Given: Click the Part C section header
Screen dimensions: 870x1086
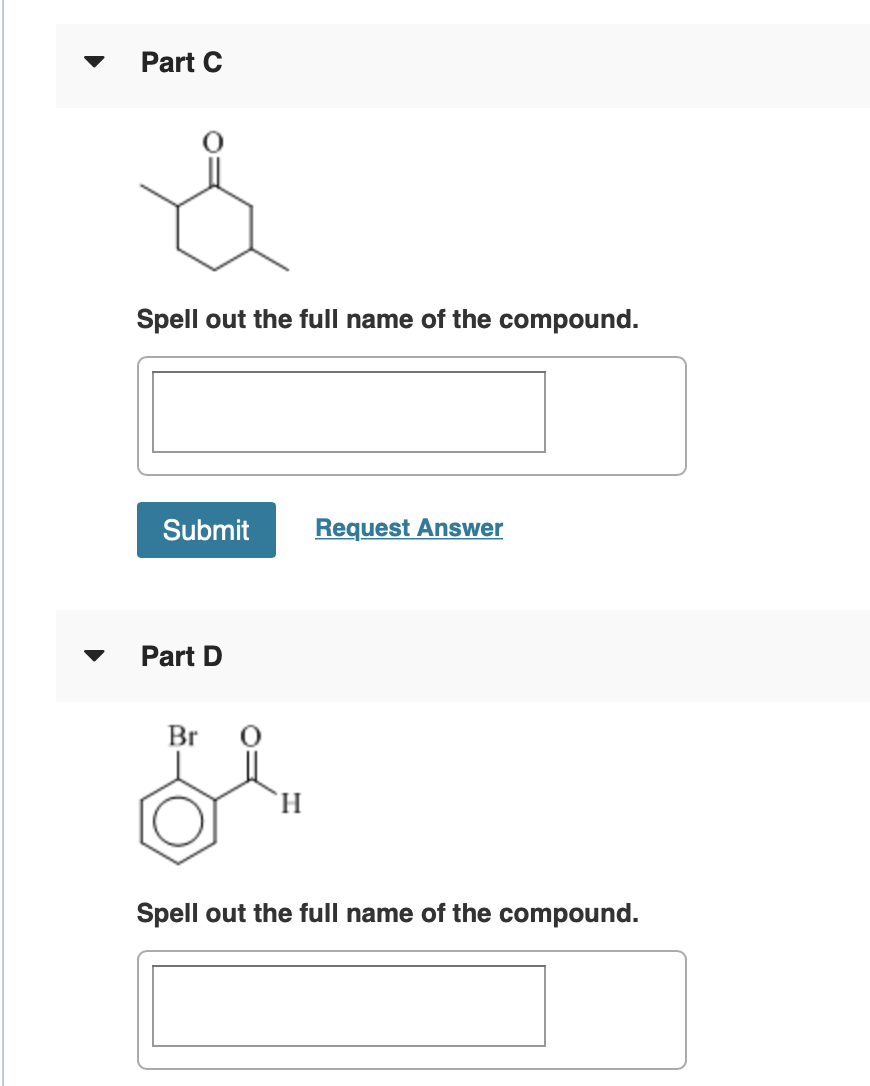Looking at the screenshot, I should pyautogui.click(x=182, y=62).
